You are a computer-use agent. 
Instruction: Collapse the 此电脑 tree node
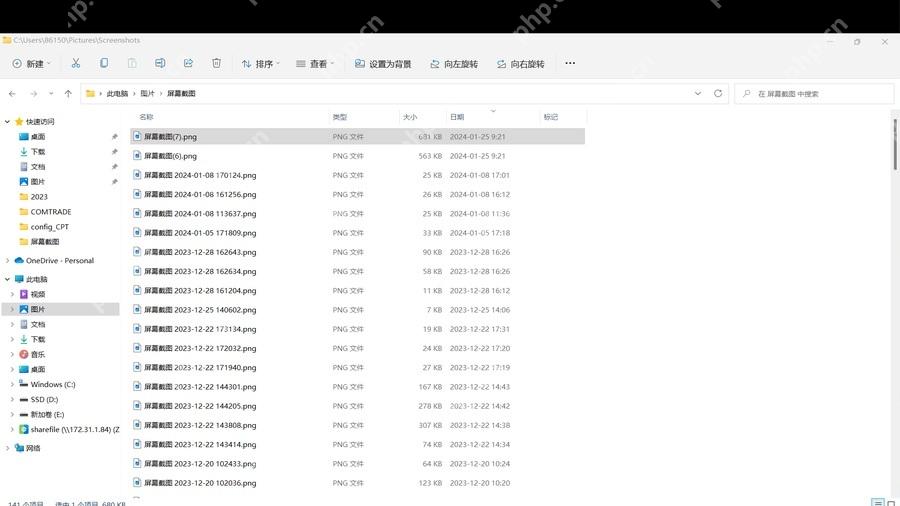click(x=7, y=279)
